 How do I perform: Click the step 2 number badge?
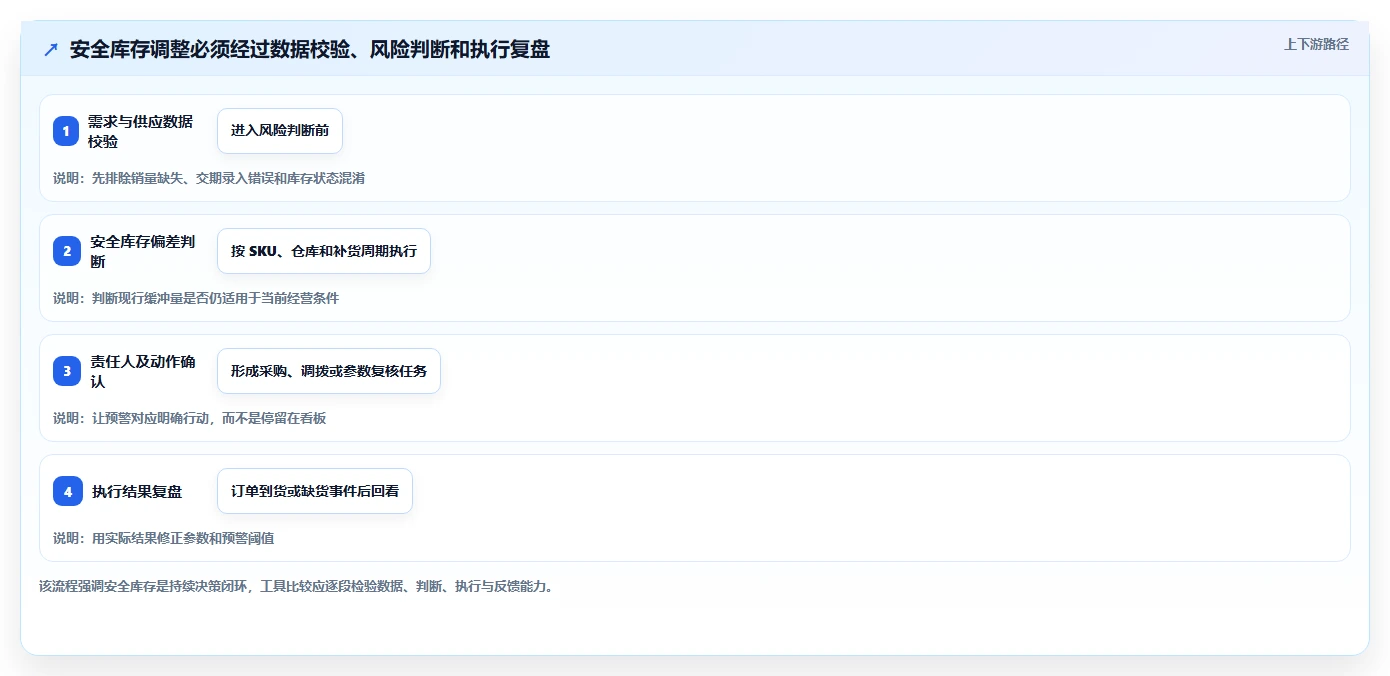click(67, 251)
